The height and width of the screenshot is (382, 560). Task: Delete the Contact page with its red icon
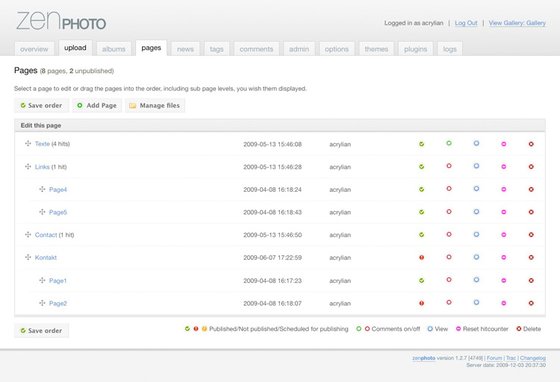(x=531, y=235)
